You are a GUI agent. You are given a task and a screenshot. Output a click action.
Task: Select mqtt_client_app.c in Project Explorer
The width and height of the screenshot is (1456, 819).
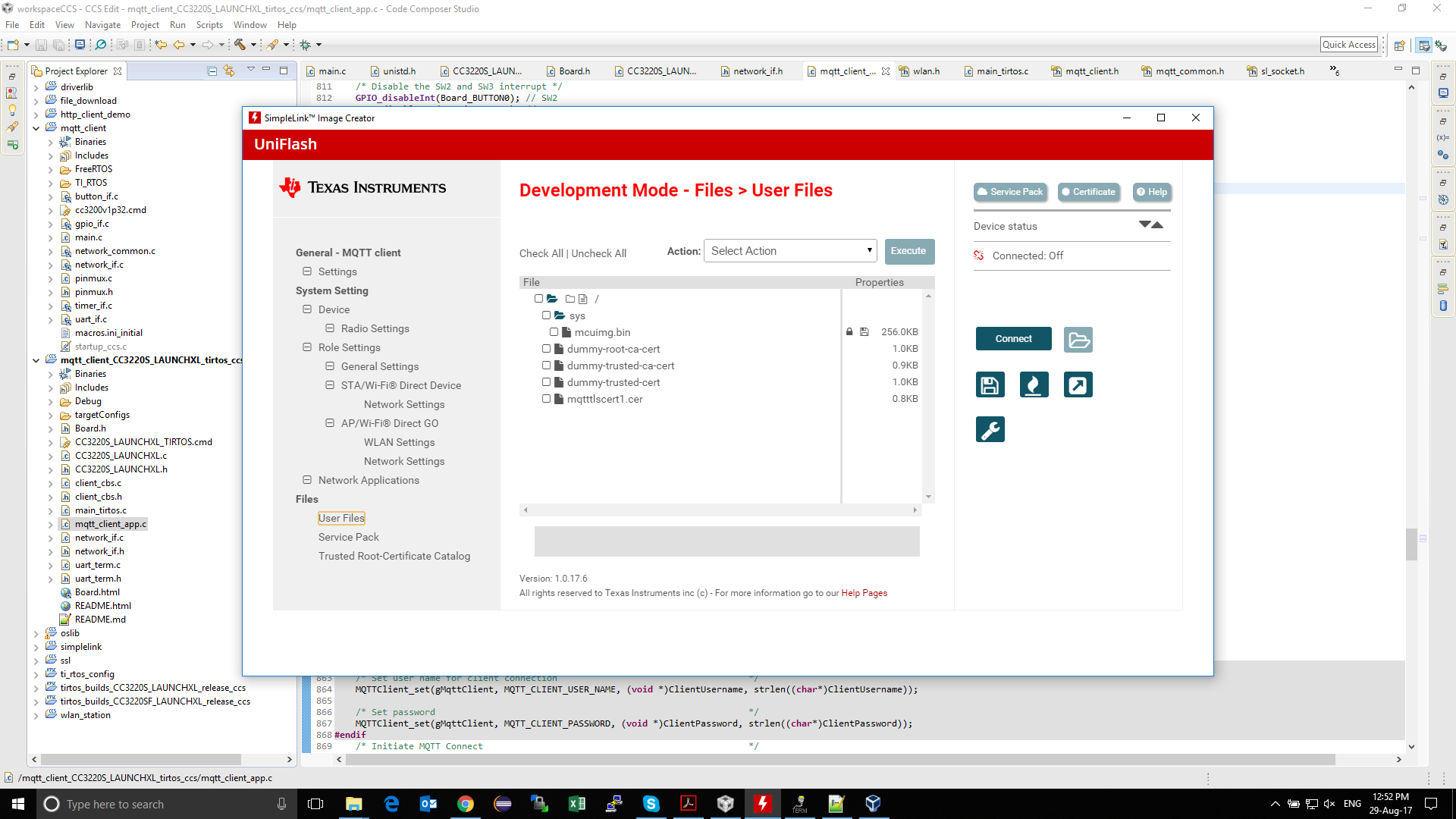point(110,523)
